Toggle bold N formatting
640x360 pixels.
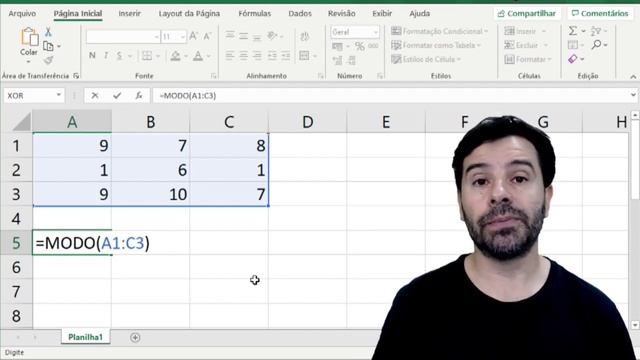pyautogui.click(x=92, y=56)
